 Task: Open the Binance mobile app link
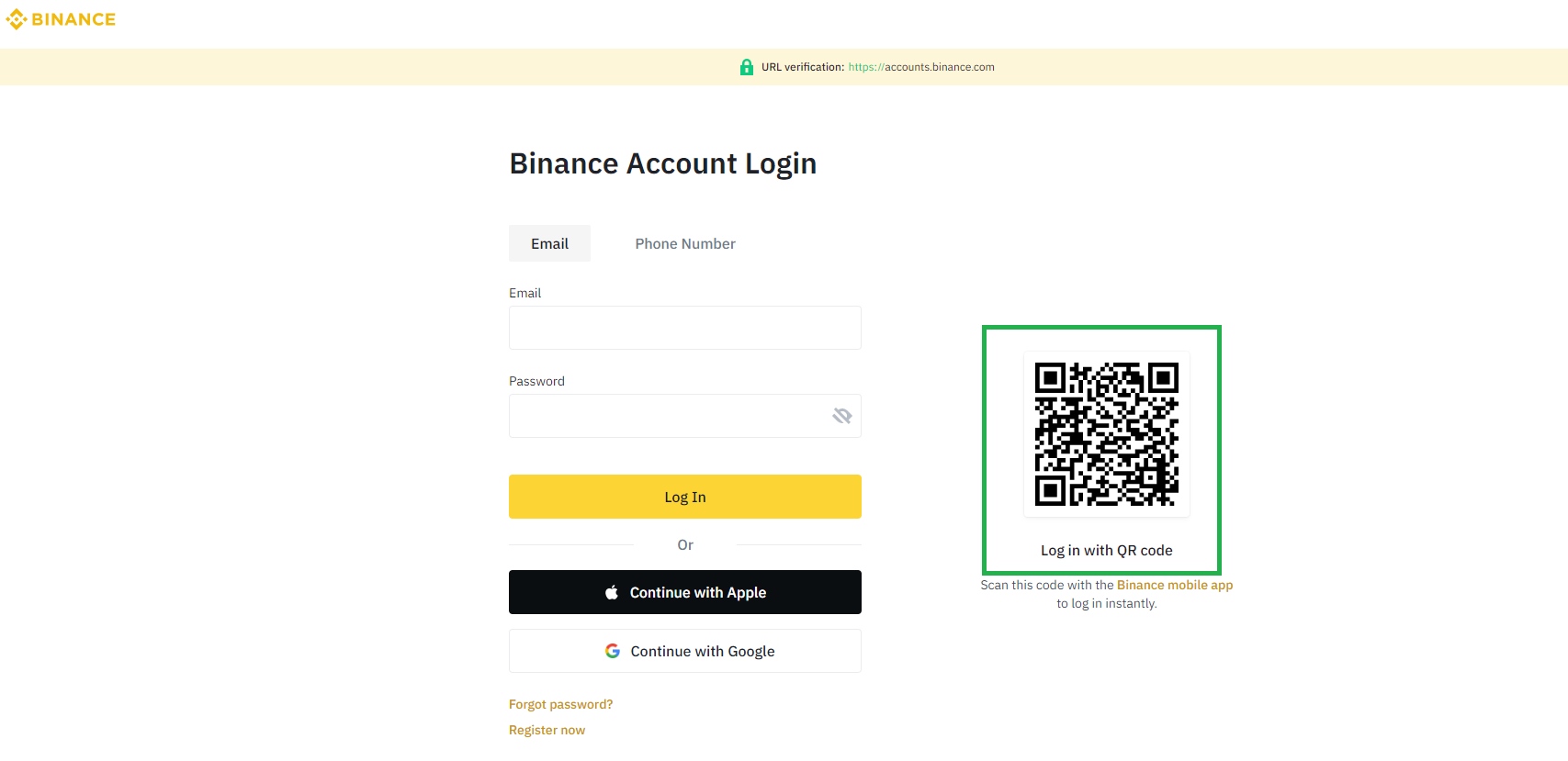(x=1175, y=585)
